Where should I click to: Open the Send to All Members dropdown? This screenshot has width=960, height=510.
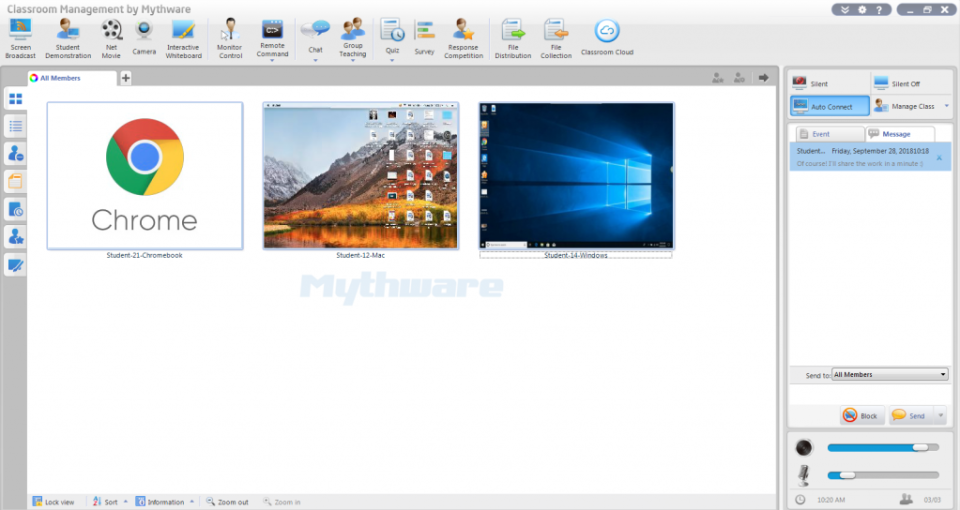pyautogui.click(x=890, y=374)
